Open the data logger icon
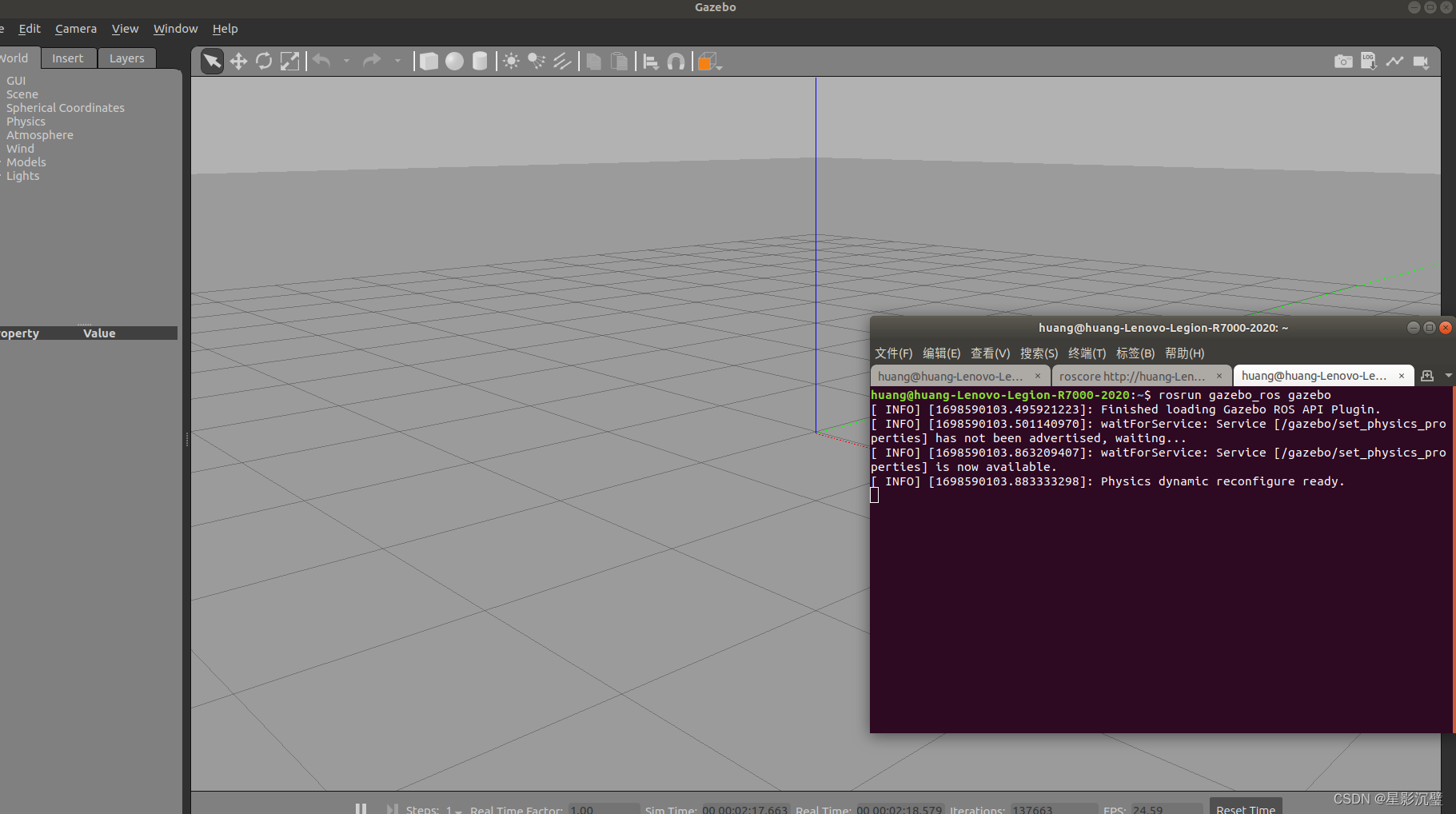 pos(1369,62)
